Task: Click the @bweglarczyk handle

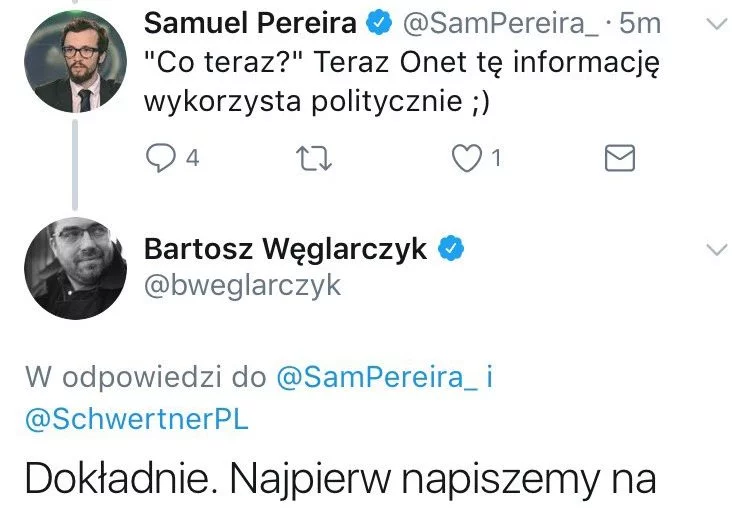Action: (242, 285)
